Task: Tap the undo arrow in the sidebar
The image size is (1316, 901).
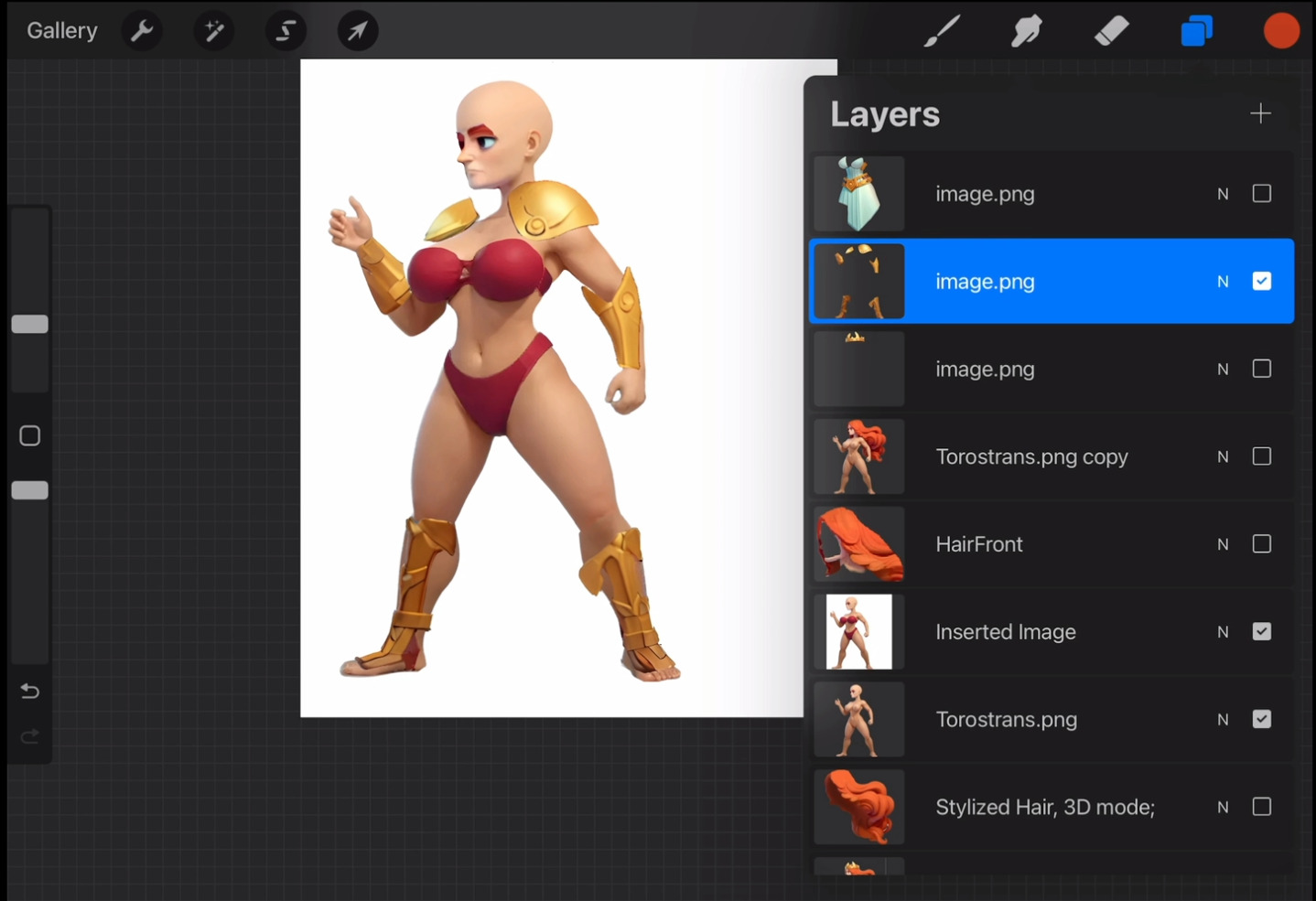Action: [29, 691]
